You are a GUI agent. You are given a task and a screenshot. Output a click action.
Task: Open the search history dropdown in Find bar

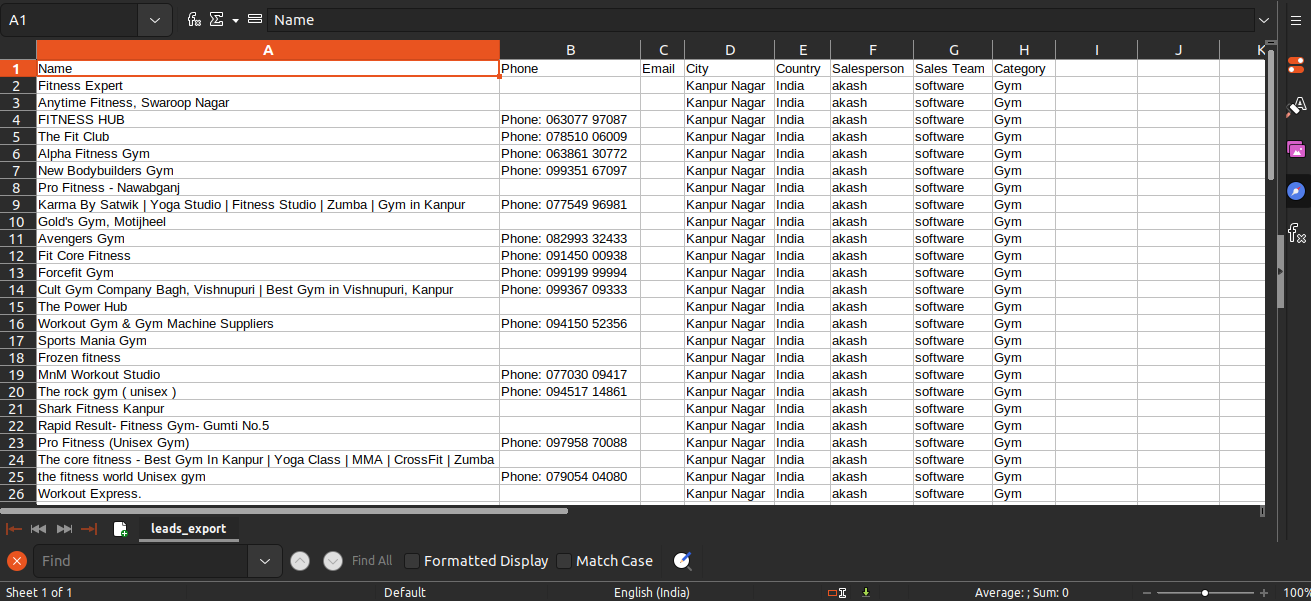(264, 561)
